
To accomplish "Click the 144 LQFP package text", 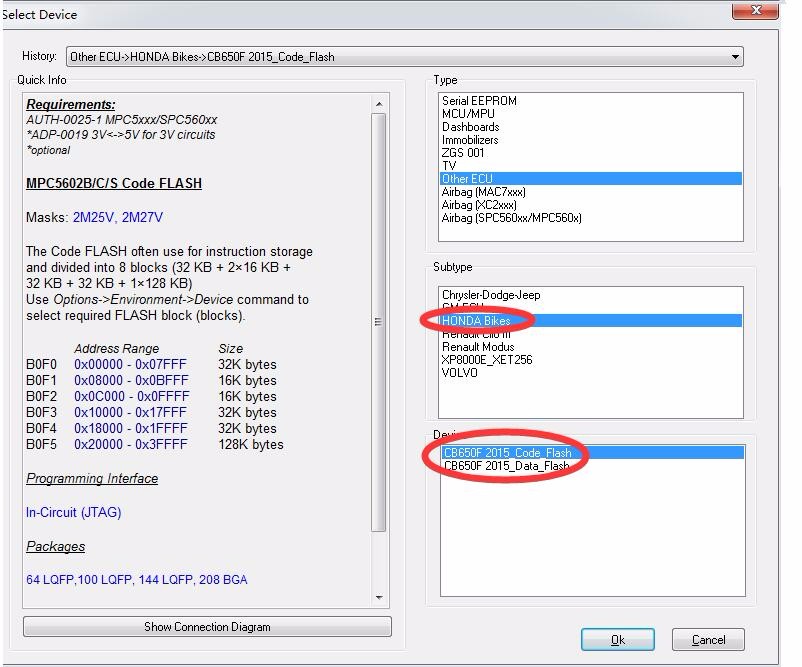I will [x=166, y=580].
